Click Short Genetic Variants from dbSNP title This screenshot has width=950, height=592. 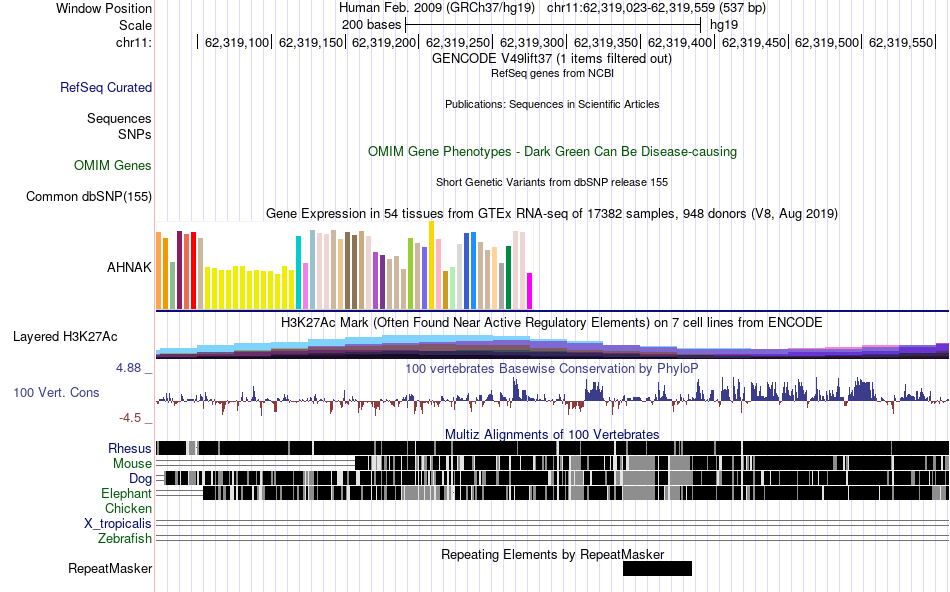[552, 182]
